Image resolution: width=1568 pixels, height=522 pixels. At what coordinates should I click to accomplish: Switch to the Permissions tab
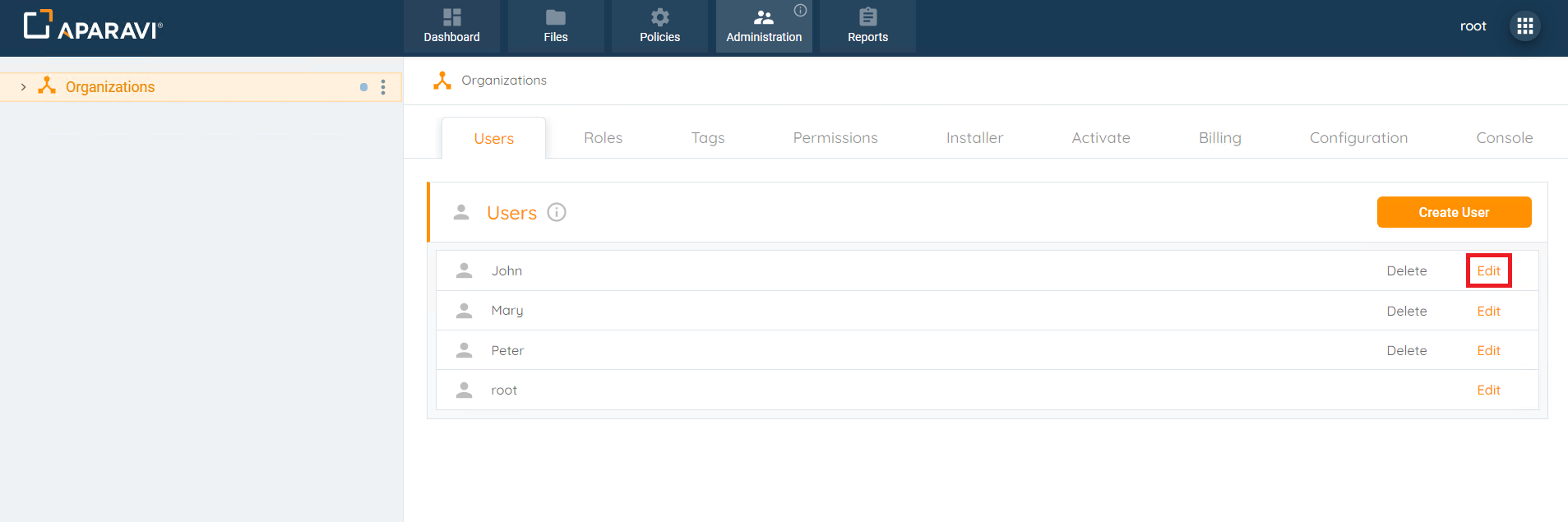pos(835,138)
